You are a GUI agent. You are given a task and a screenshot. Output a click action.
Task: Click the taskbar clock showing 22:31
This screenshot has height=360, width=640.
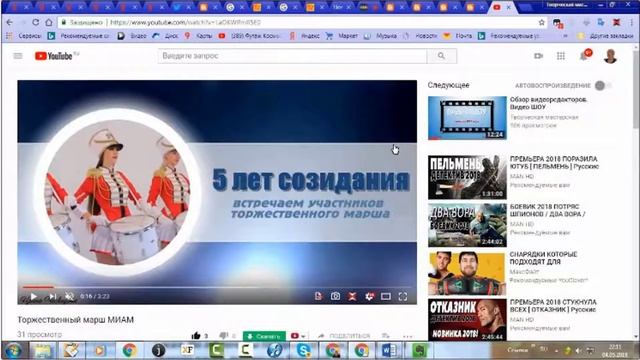[614, 351]
